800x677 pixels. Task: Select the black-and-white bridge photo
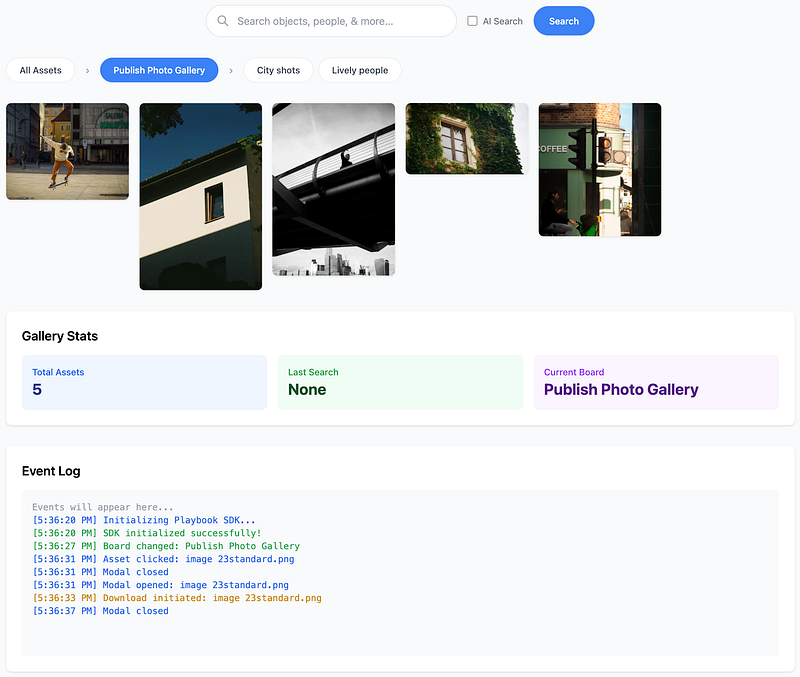(333, 189)
